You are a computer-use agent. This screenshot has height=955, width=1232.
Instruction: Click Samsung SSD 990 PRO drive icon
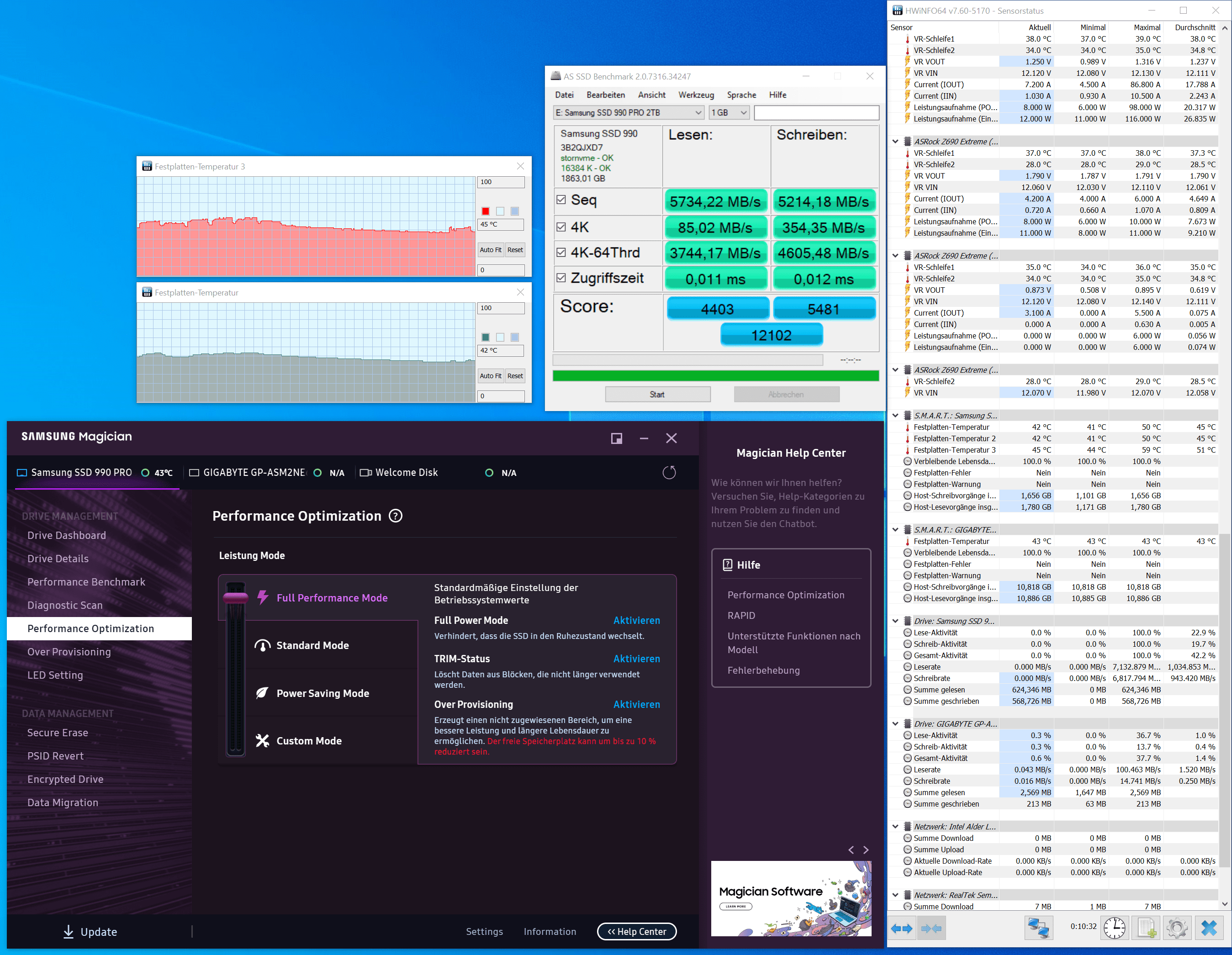click(22, 473)
